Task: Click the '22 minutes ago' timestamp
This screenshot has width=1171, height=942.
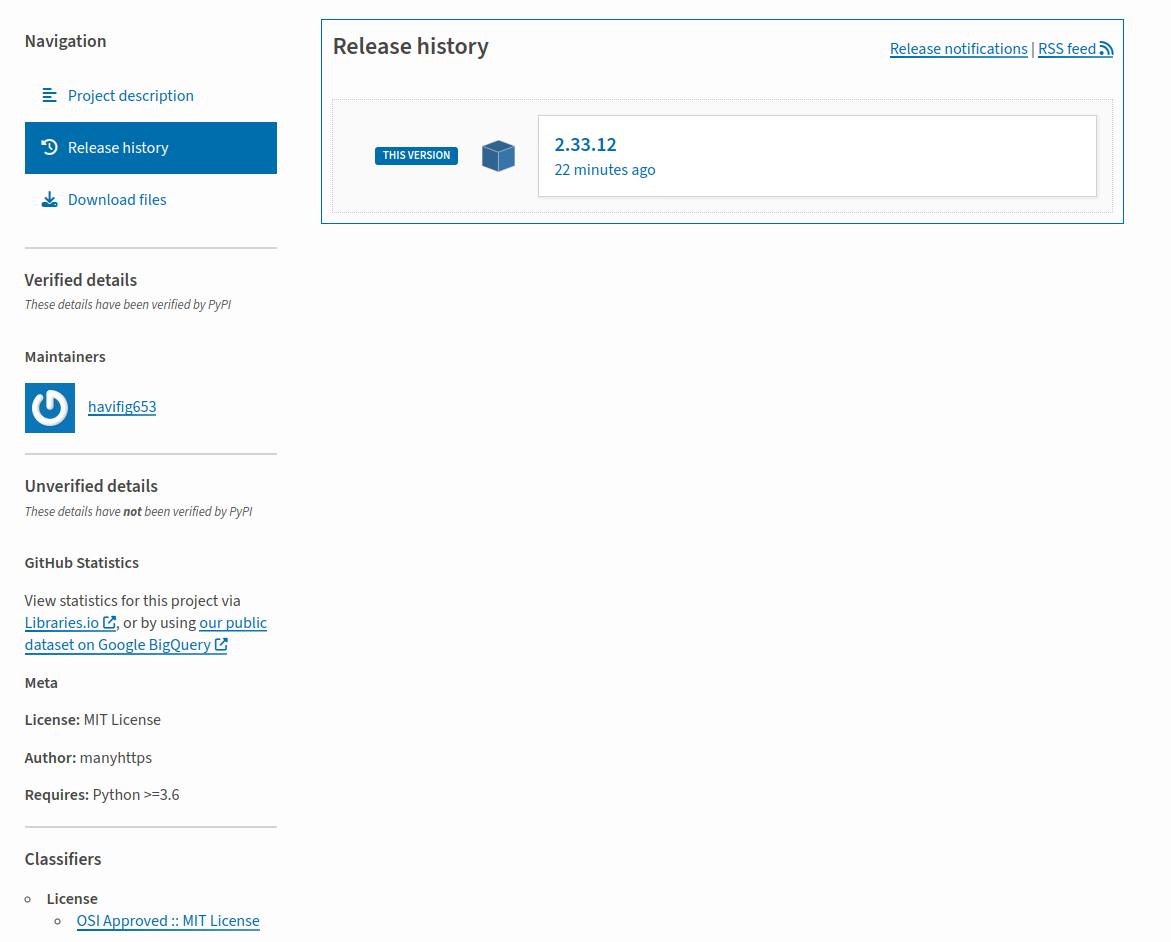Action: point(604,170)
